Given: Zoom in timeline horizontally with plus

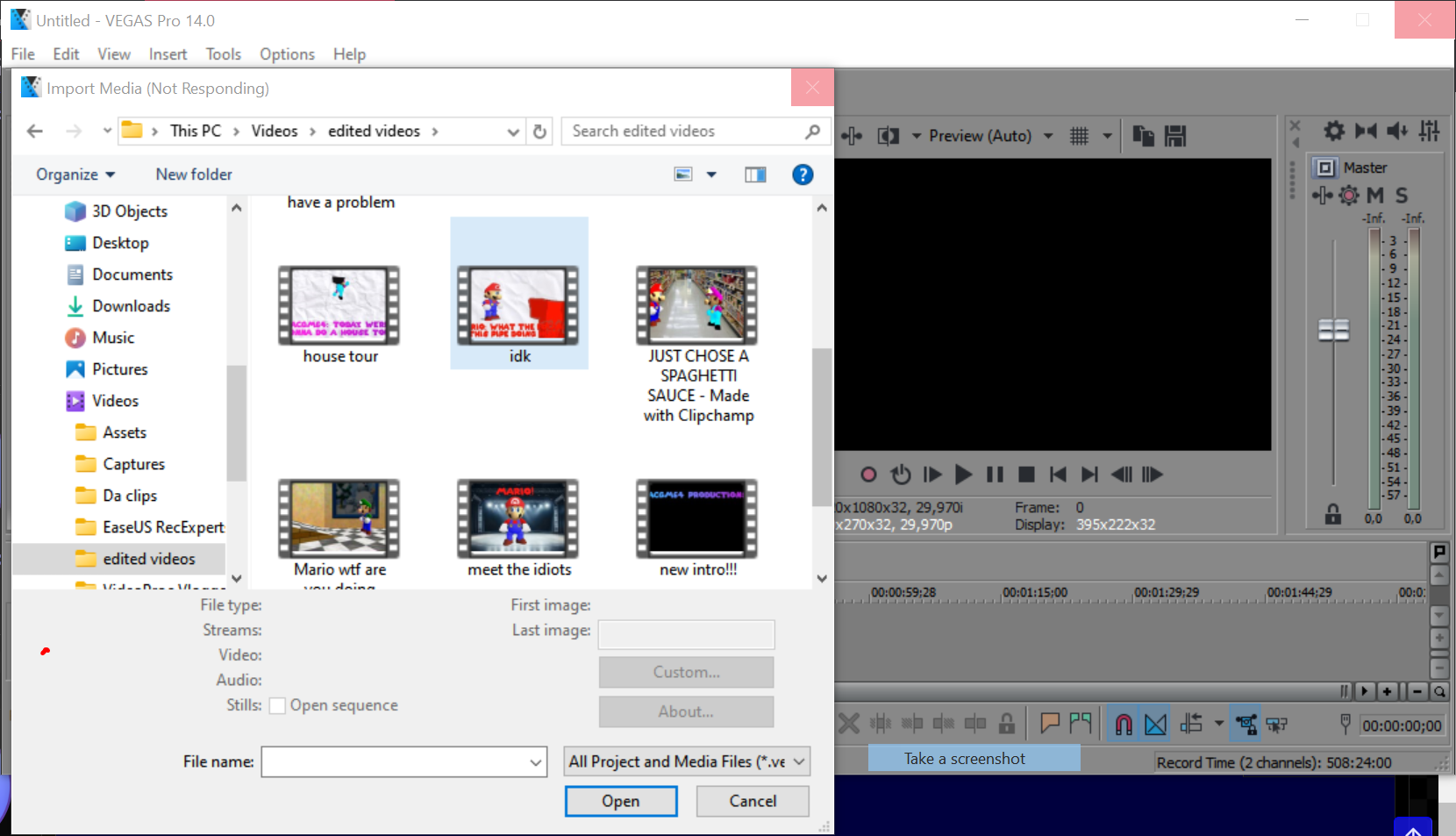Looking at the screenshot, I should (x=1387, y=691).
